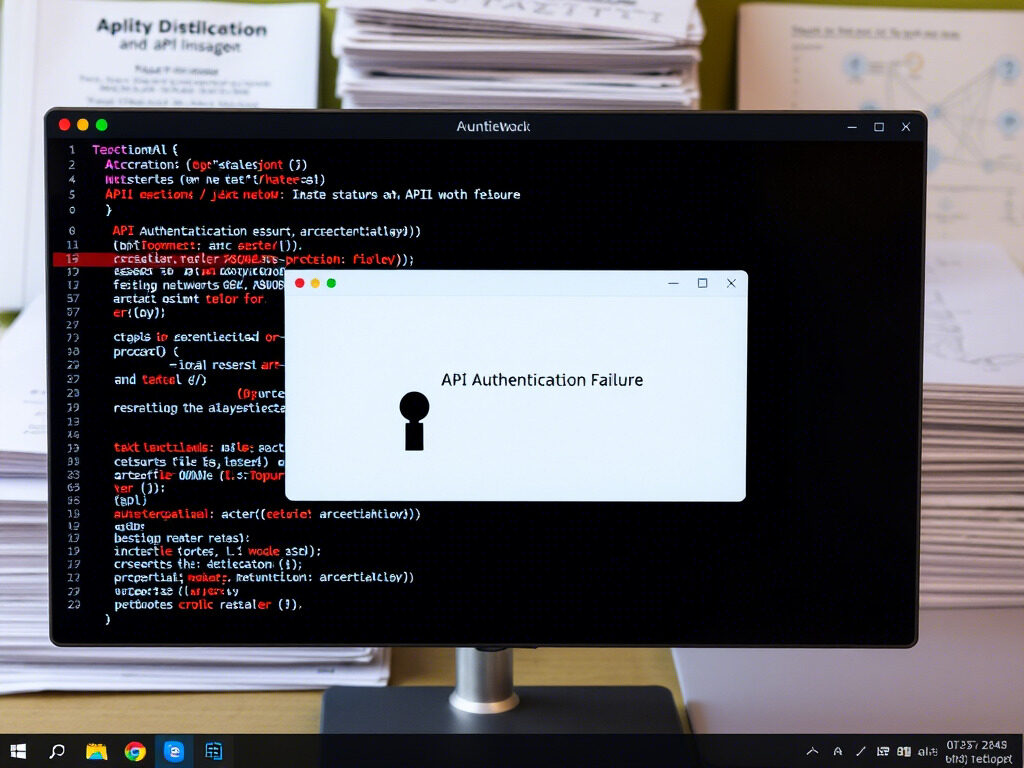Close the error dialog with the X button
Screen dimensions: 1024x768
(731, 283)
